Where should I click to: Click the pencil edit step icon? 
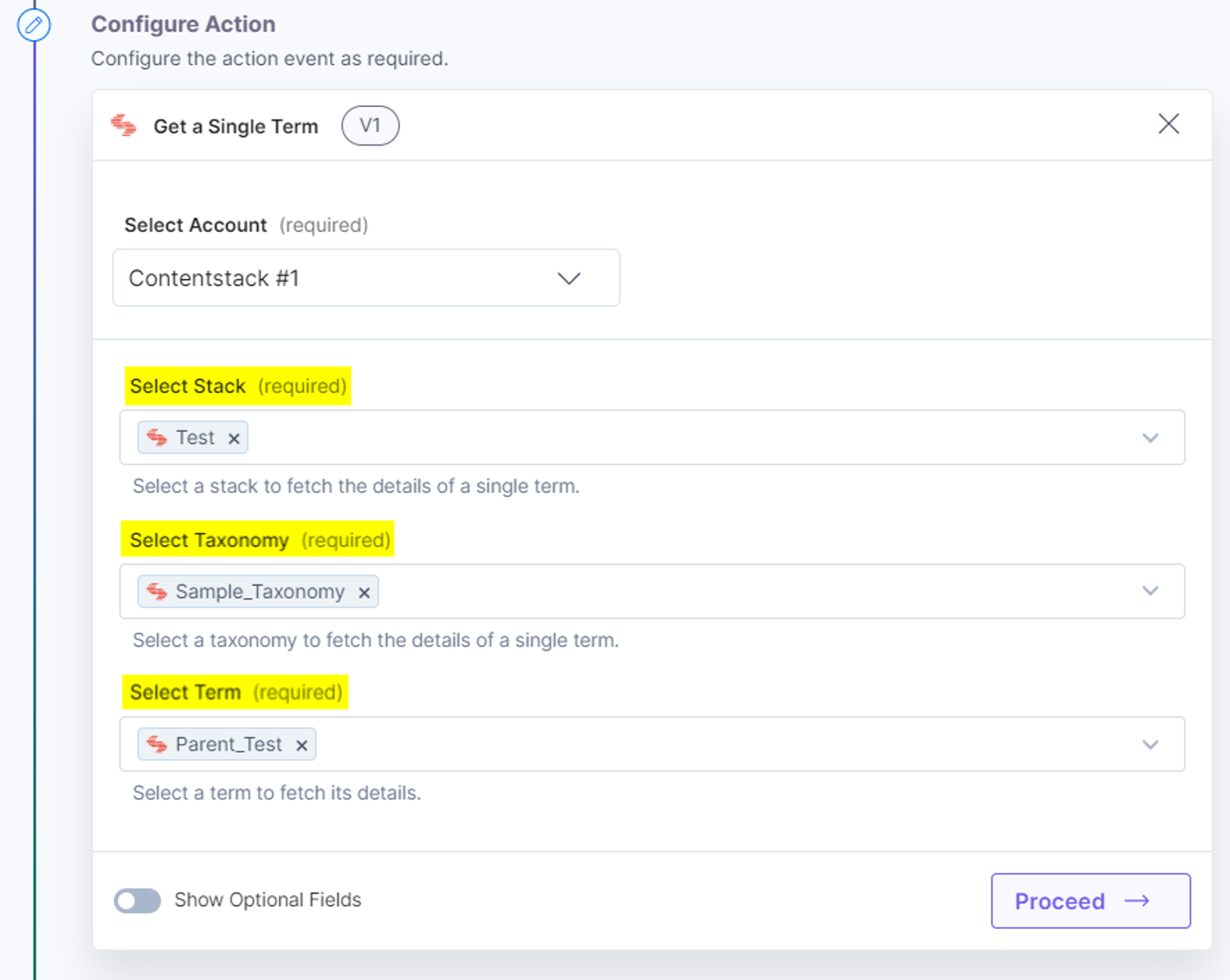[34, 25]
